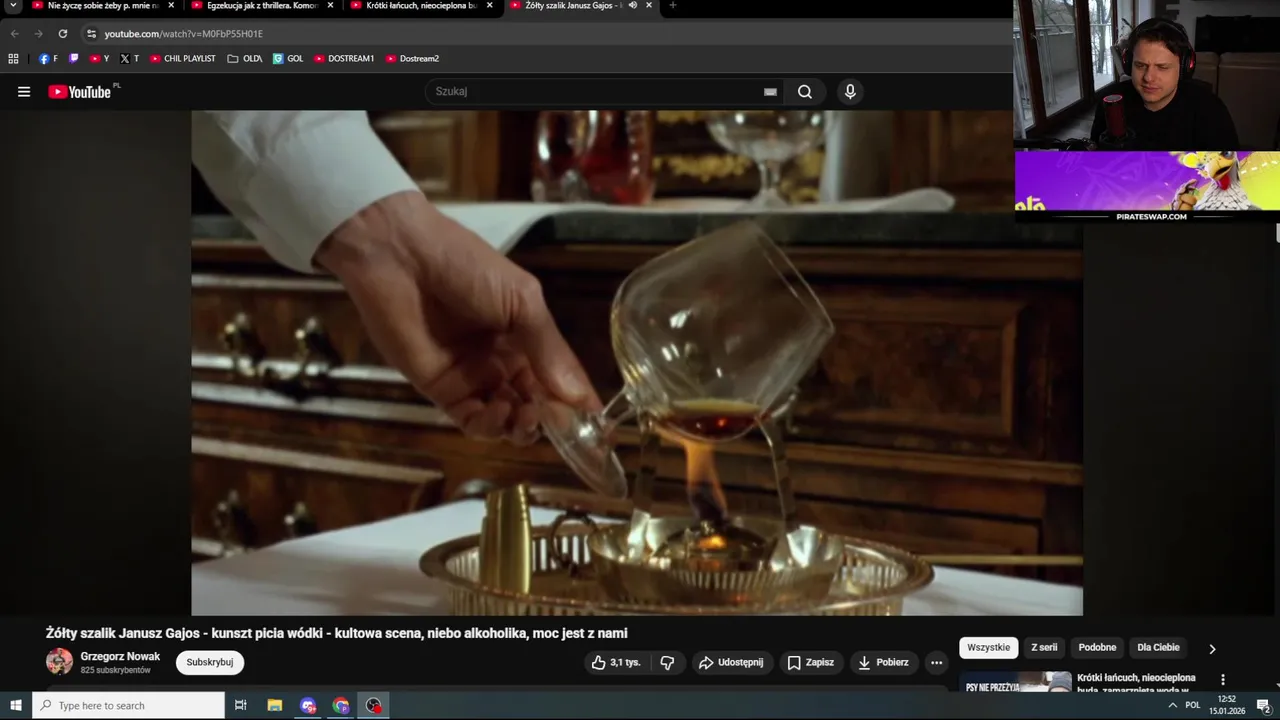Open options for Krótki łańcuch suggested video

coord(1222,680)
